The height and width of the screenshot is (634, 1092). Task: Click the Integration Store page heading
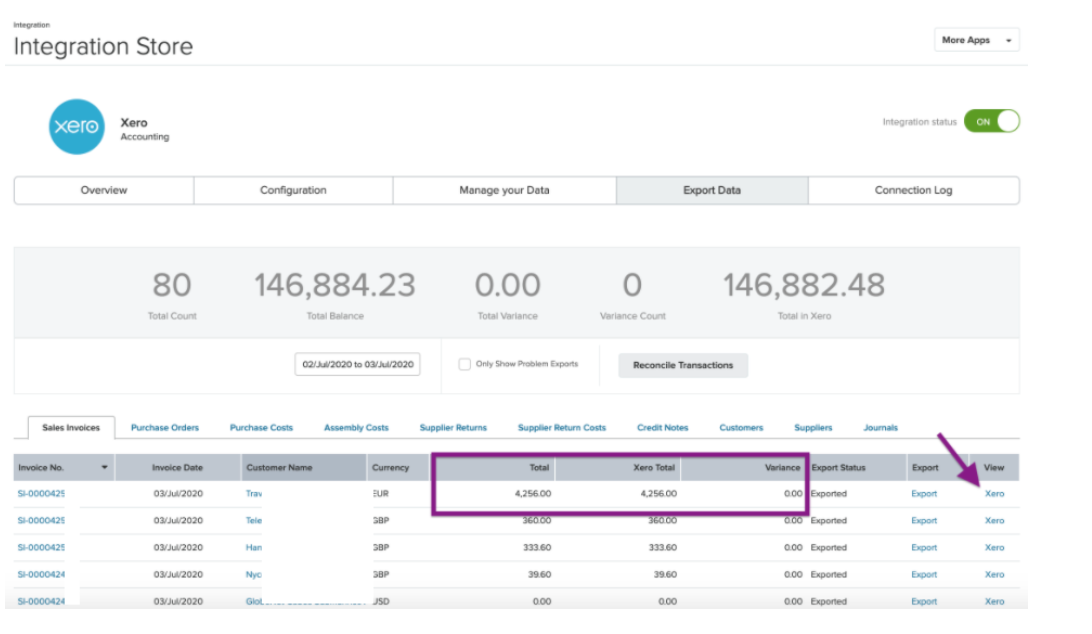click(x=103, y=47)
